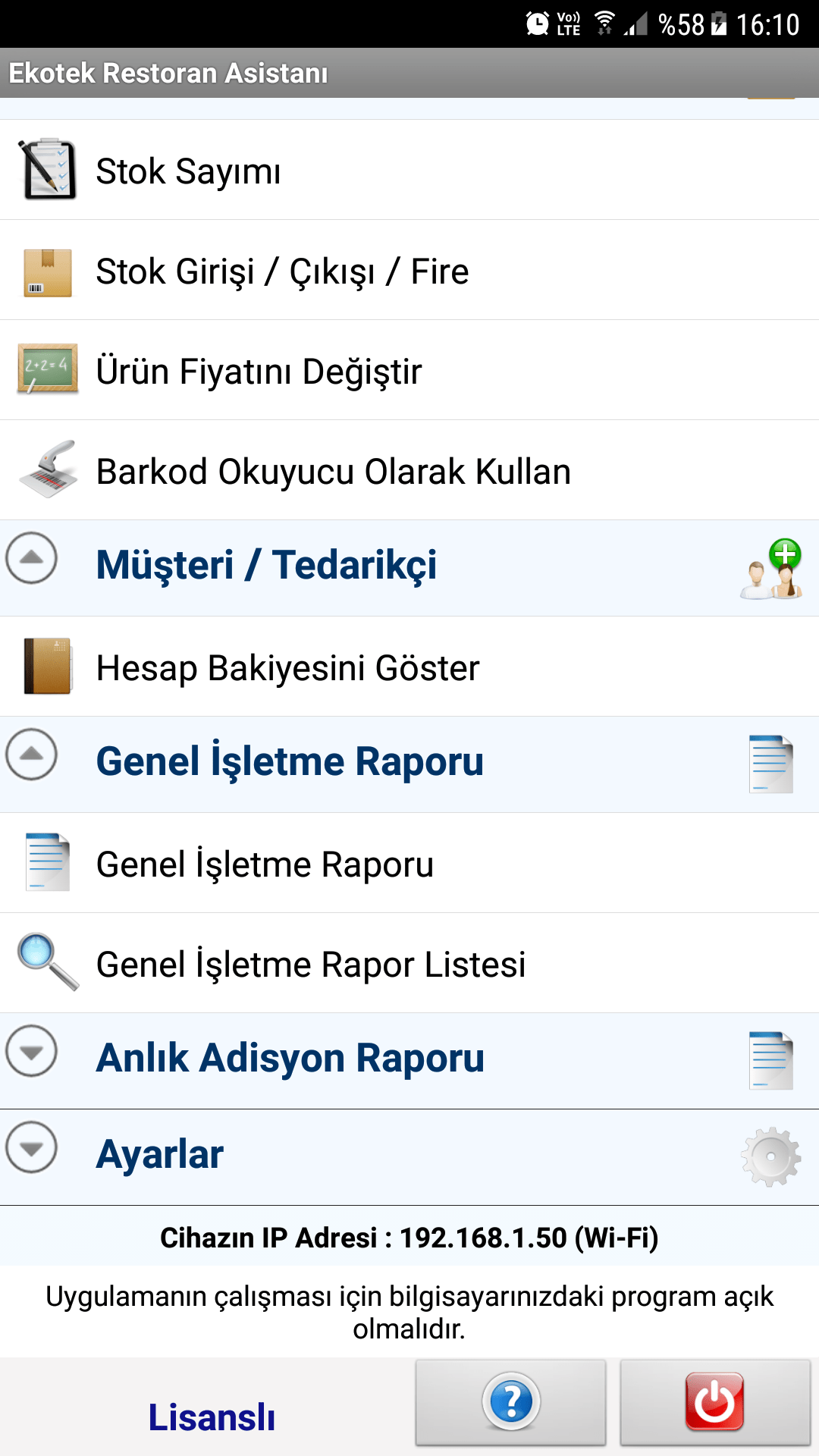
Task: Click the brown ledger book icon
Action: [x=48, y=667]
